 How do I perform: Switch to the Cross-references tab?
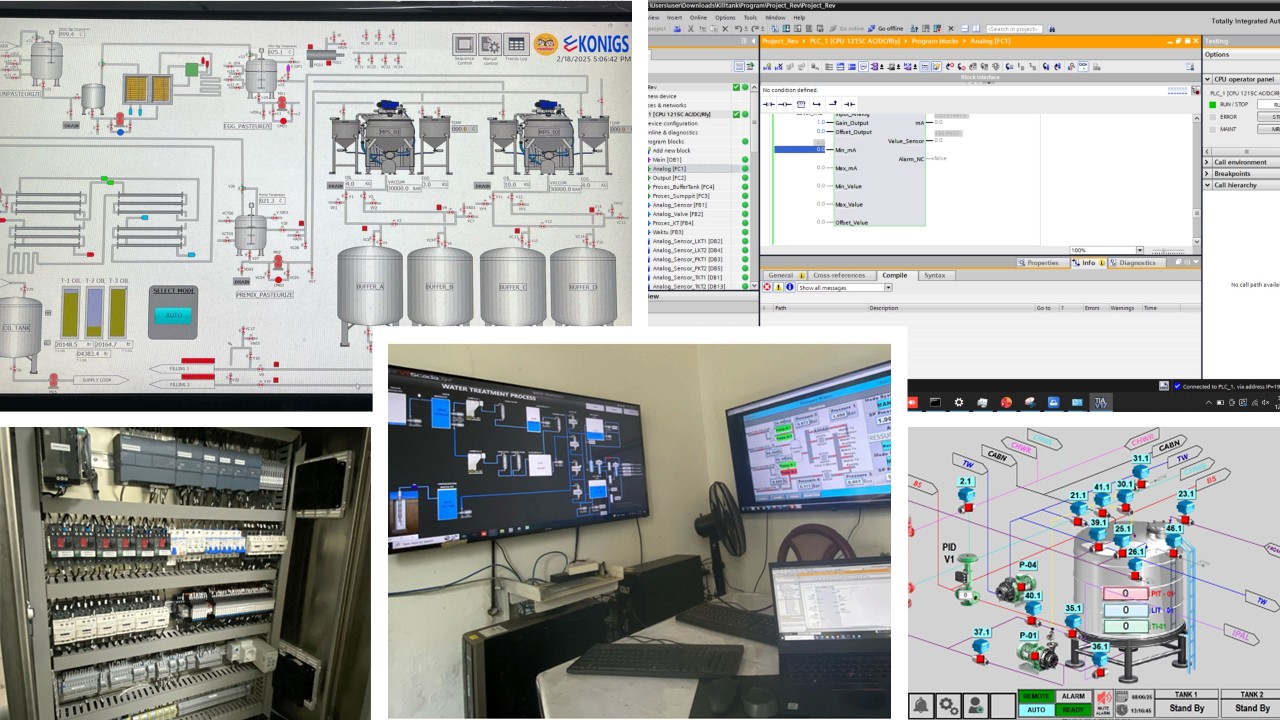pyautogui.click(x=838, y=275)
